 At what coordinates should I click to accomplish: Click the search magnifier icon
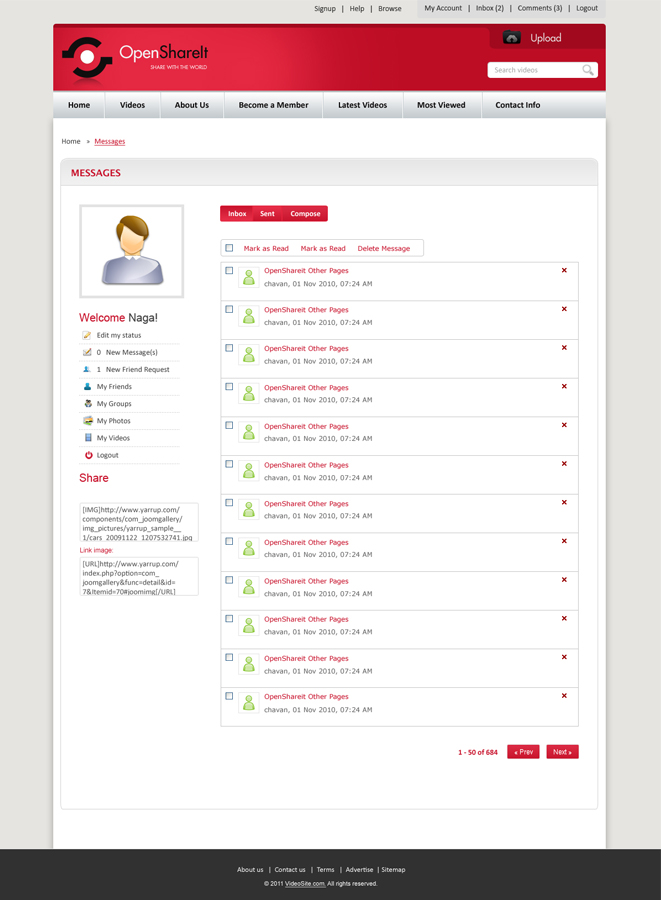(588, 70)
